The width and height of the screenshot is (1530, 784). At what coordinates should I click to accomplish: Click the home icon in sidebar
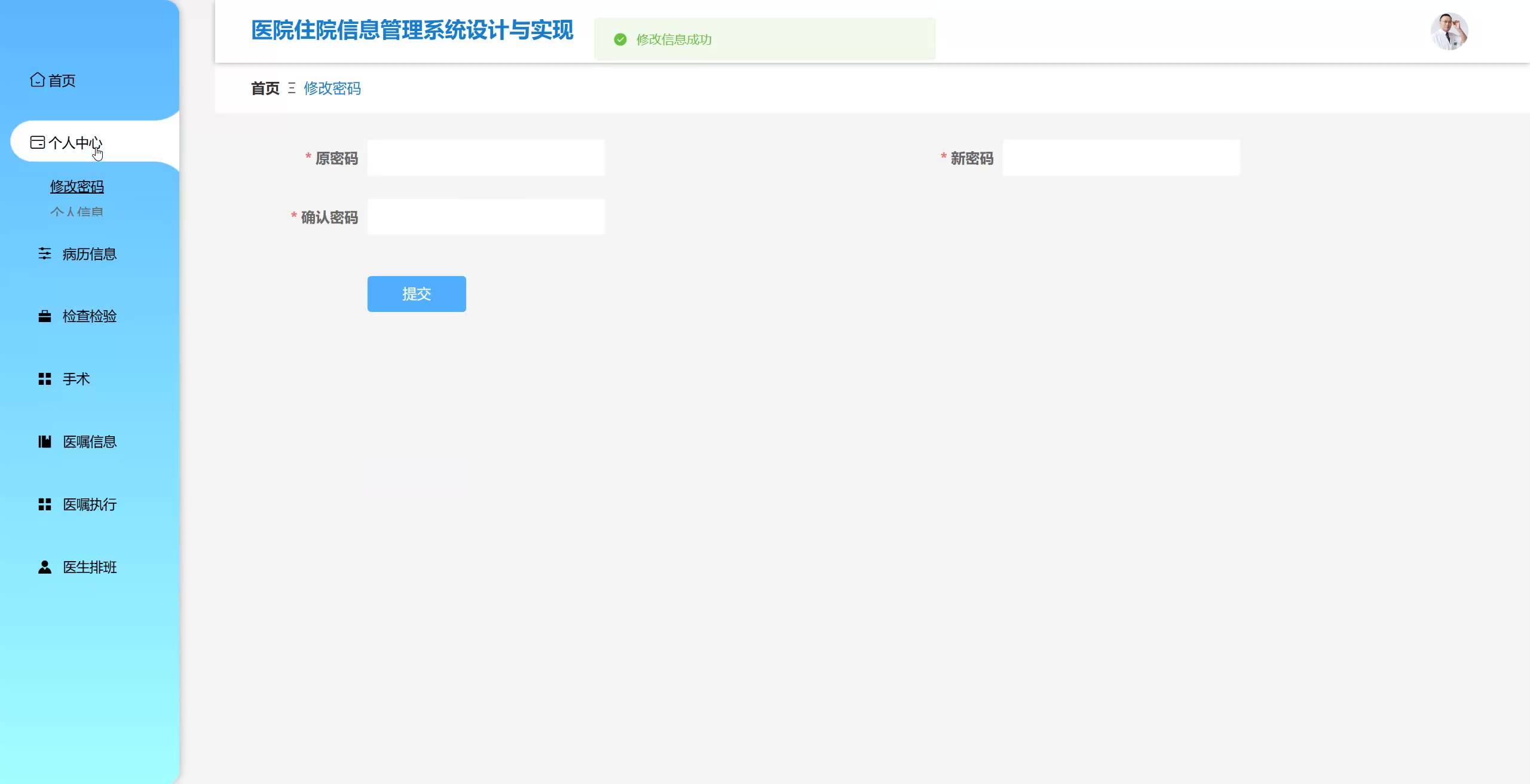[x=37, y=80]
